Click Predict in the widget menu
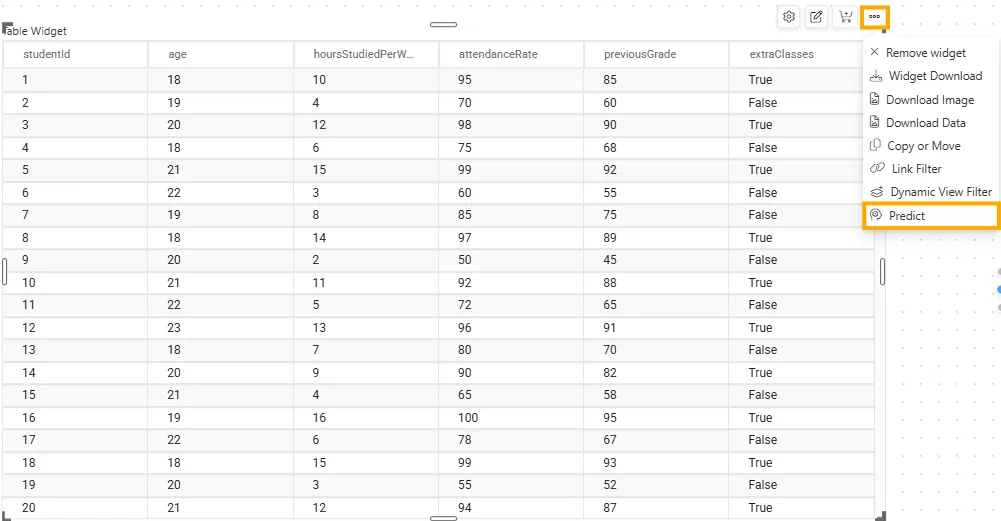The width and height of the screenshot is (1001, 521). pos(907,216)
